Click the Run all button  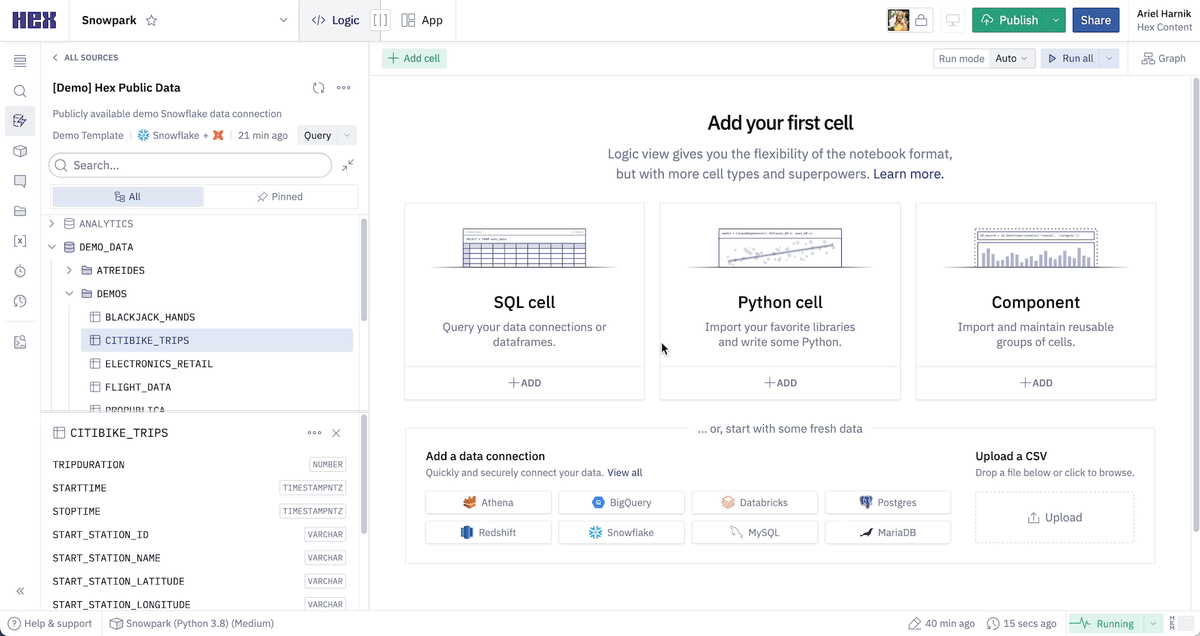pos(1070,59)
